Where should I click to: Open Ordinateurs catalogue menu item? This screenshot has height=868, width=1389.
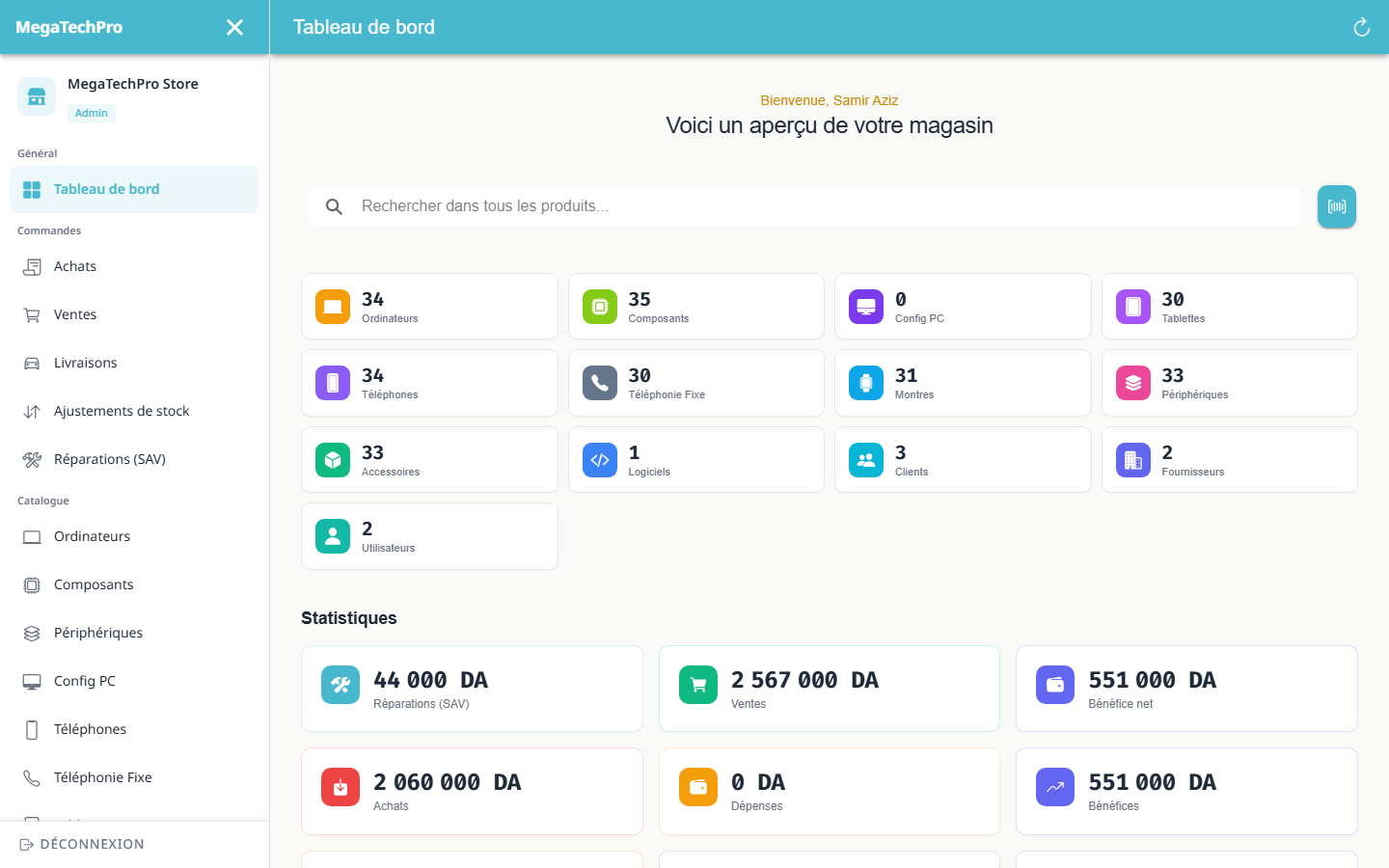point(134,536)
